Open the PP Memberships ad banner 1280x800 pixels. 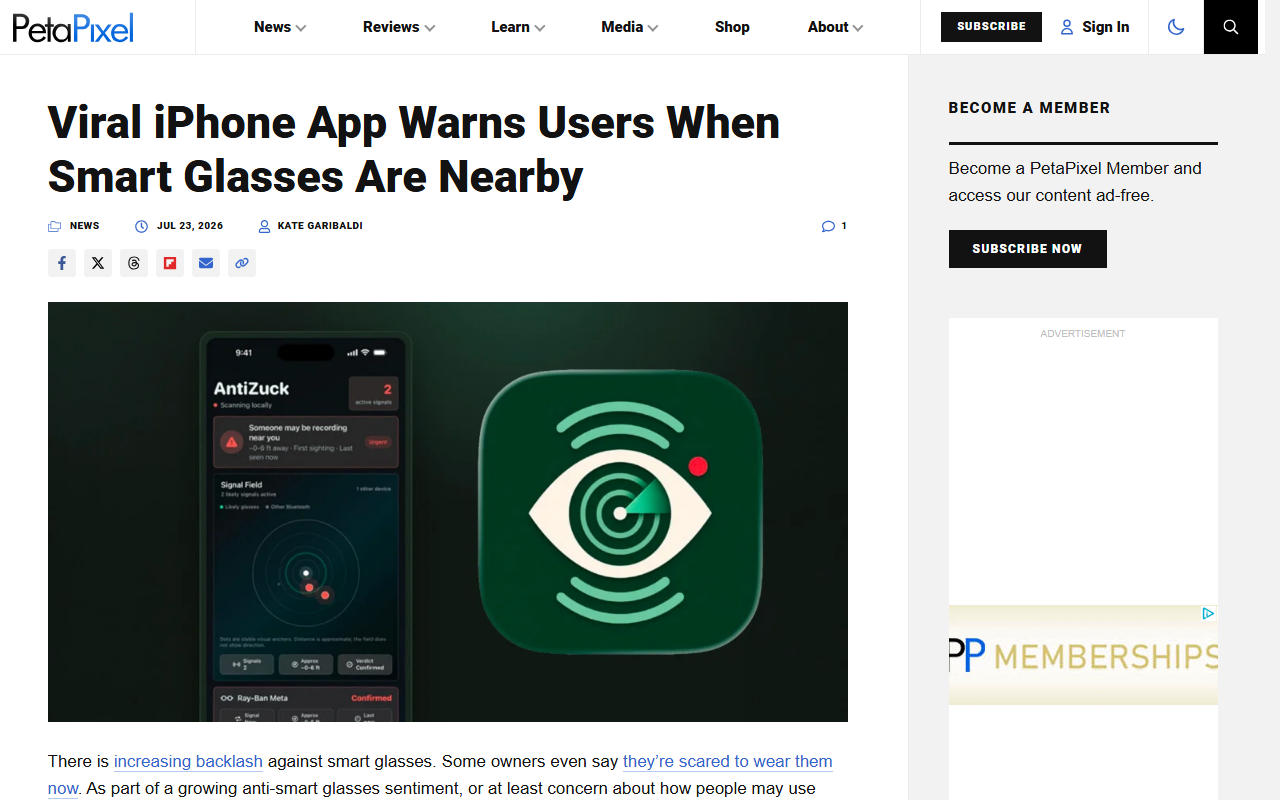(x=1083, y=655)
